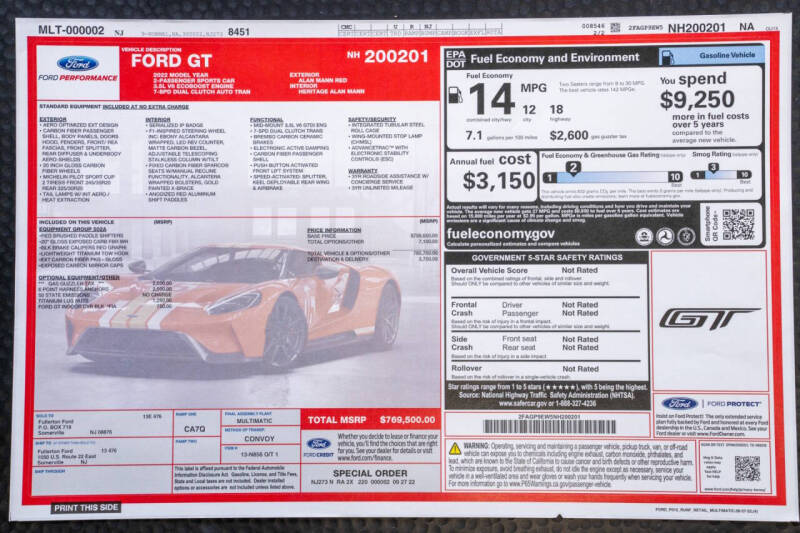Click the Ford Credit logo
Image resolution: width=800 pixels, height=533 pixels.
318,446
